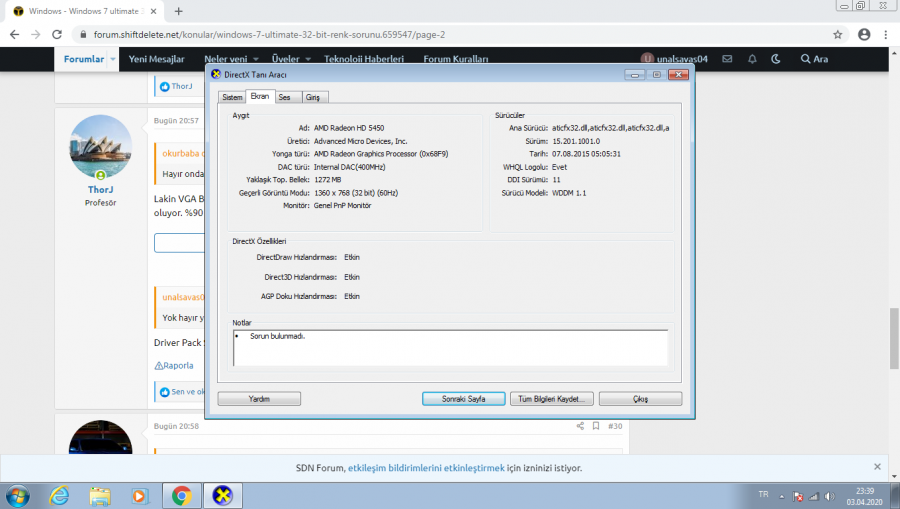The height and width of the screenshot is (509, 900).
Task: Share post #30 icon
Action: coord(580,426)
